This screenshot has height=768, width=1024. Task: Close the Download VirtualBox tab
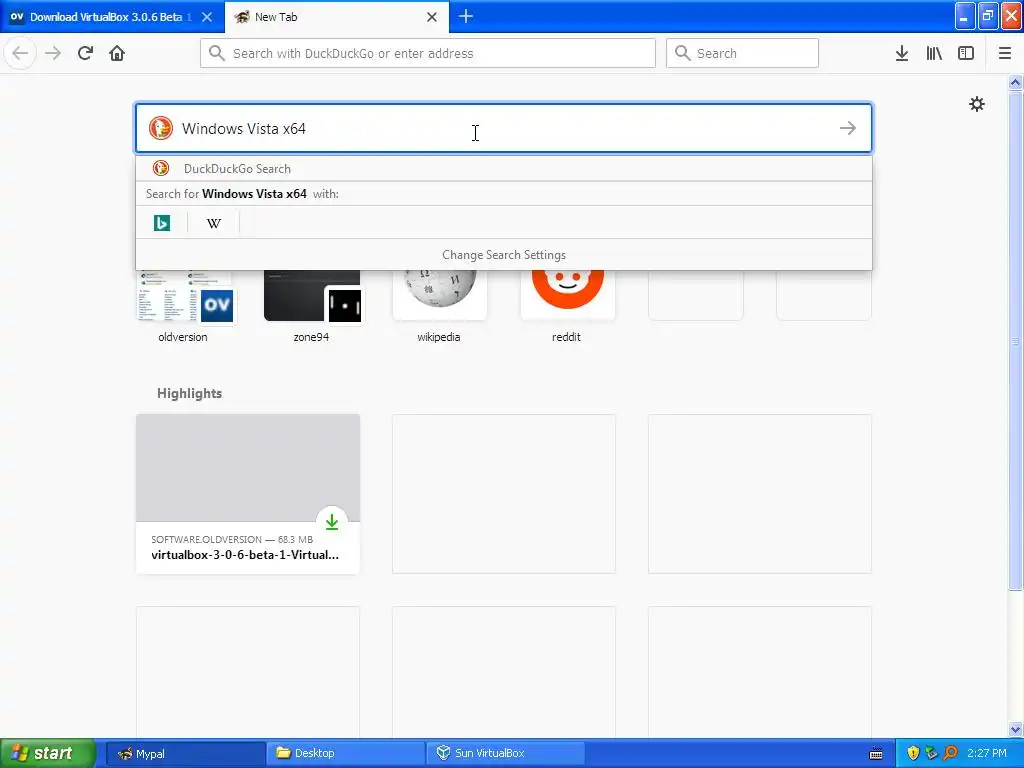206,17
